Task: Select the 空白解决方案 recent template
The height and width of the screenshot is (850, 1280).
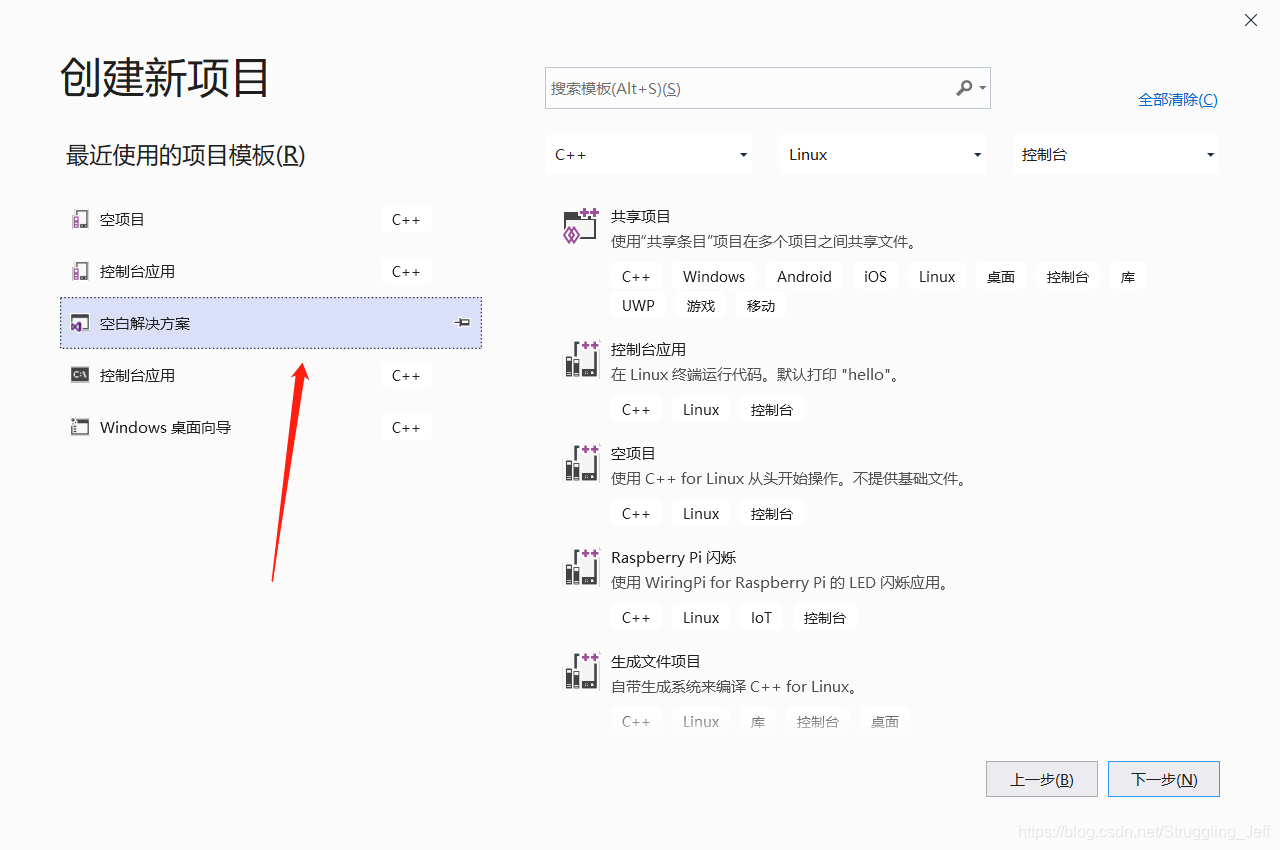Action: click(271, 323)
